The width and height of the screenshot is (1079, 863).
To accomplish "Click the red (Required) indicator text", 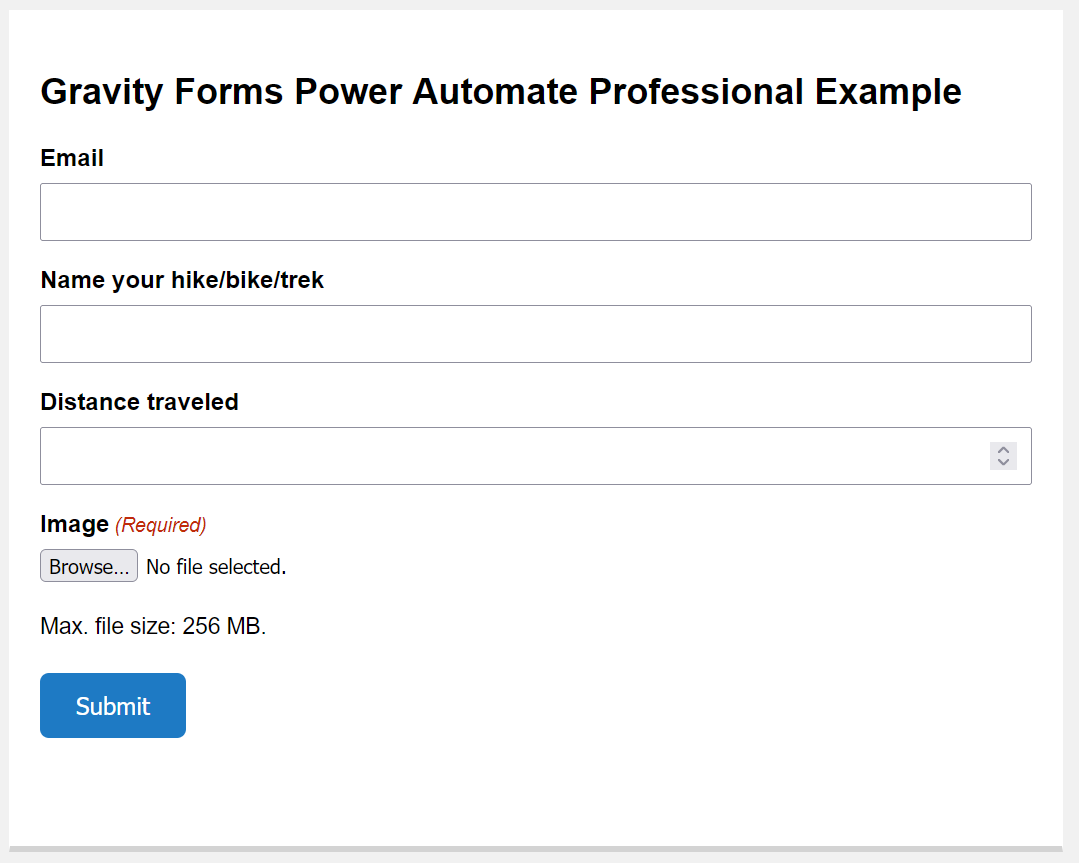I will 160,525.
